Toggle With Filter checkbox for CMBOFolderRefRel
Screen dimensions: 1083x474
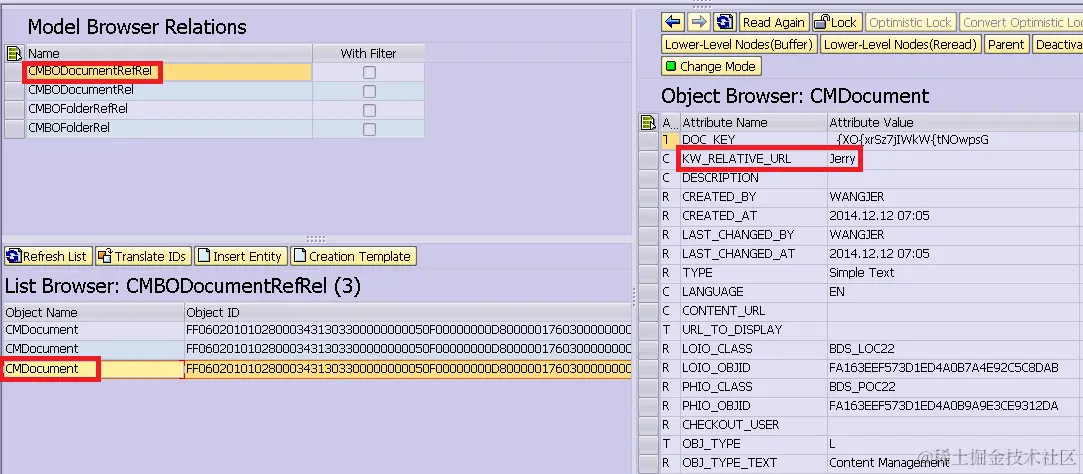[x=370, y=111]
